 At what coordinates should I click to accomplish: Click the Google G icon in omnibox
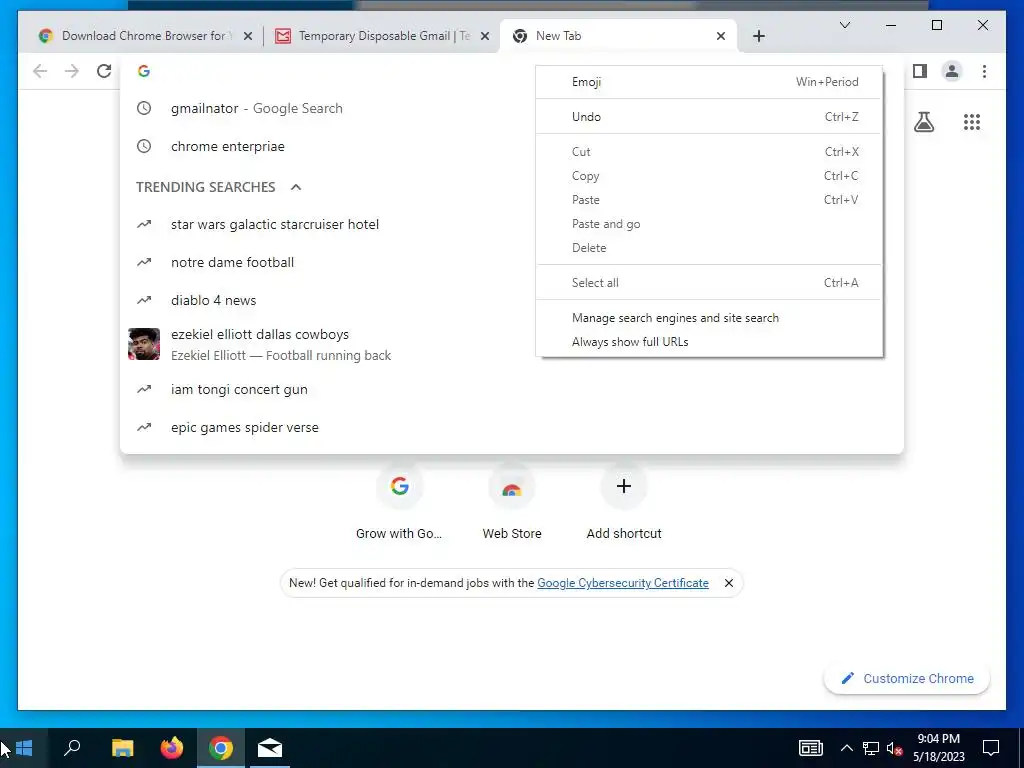[x=144, y=71]
